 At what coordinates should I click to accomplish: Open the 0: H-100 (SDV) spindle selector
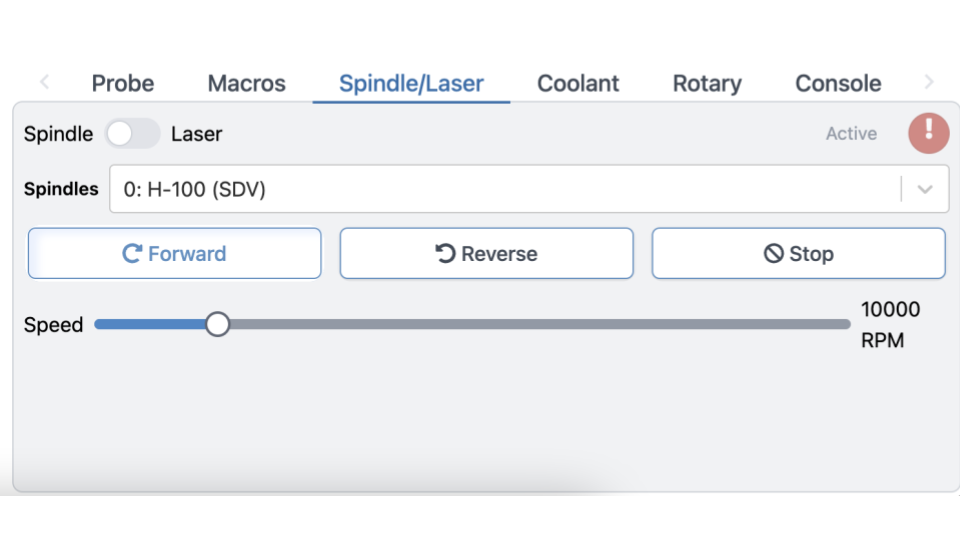pos(529,189)
